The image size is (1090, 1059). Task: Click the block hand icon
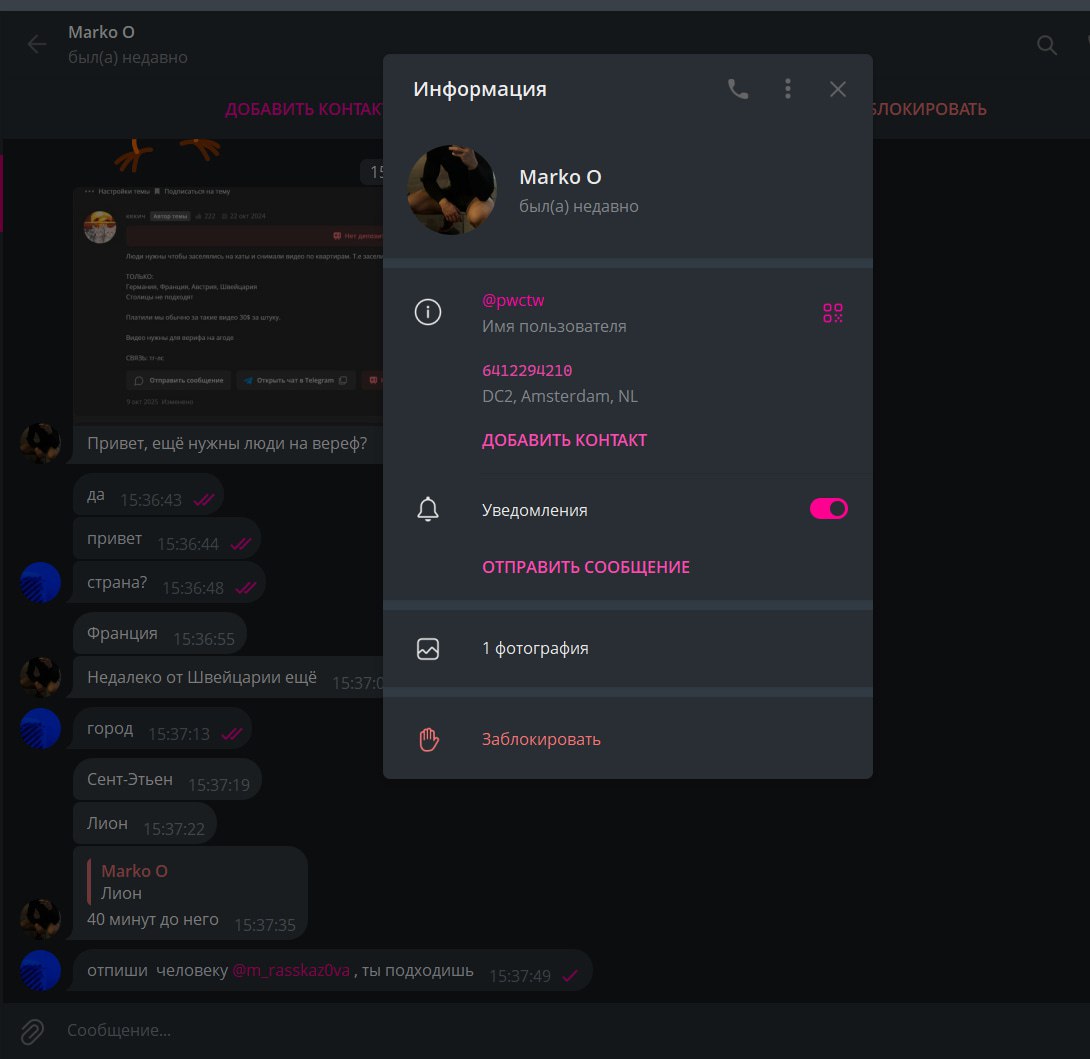428,739
